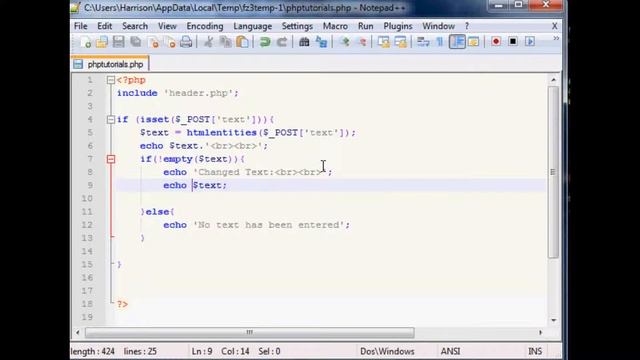Click the Redo arrow icon

click(x=282, y=42)
